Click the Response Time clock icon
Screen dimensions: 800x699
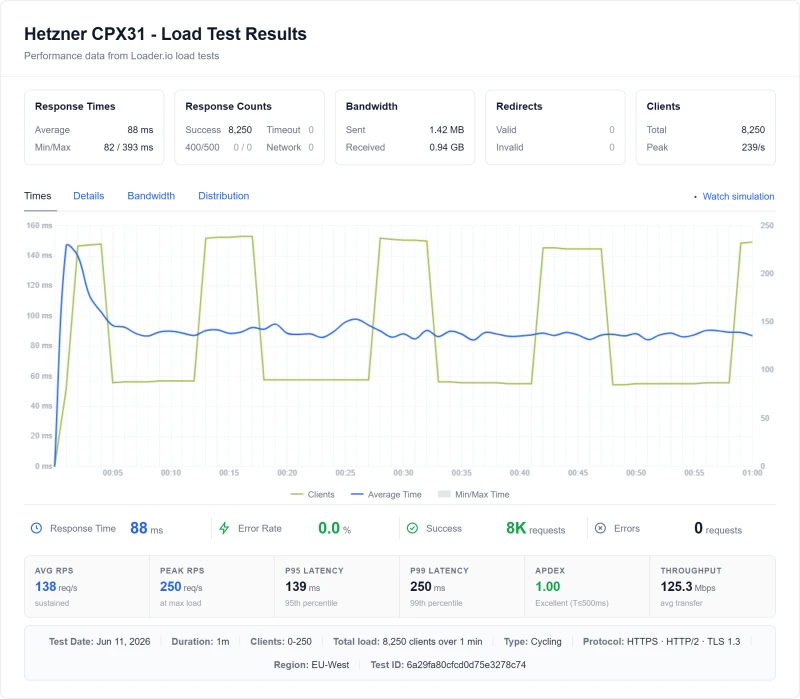(x=36, y=528)
